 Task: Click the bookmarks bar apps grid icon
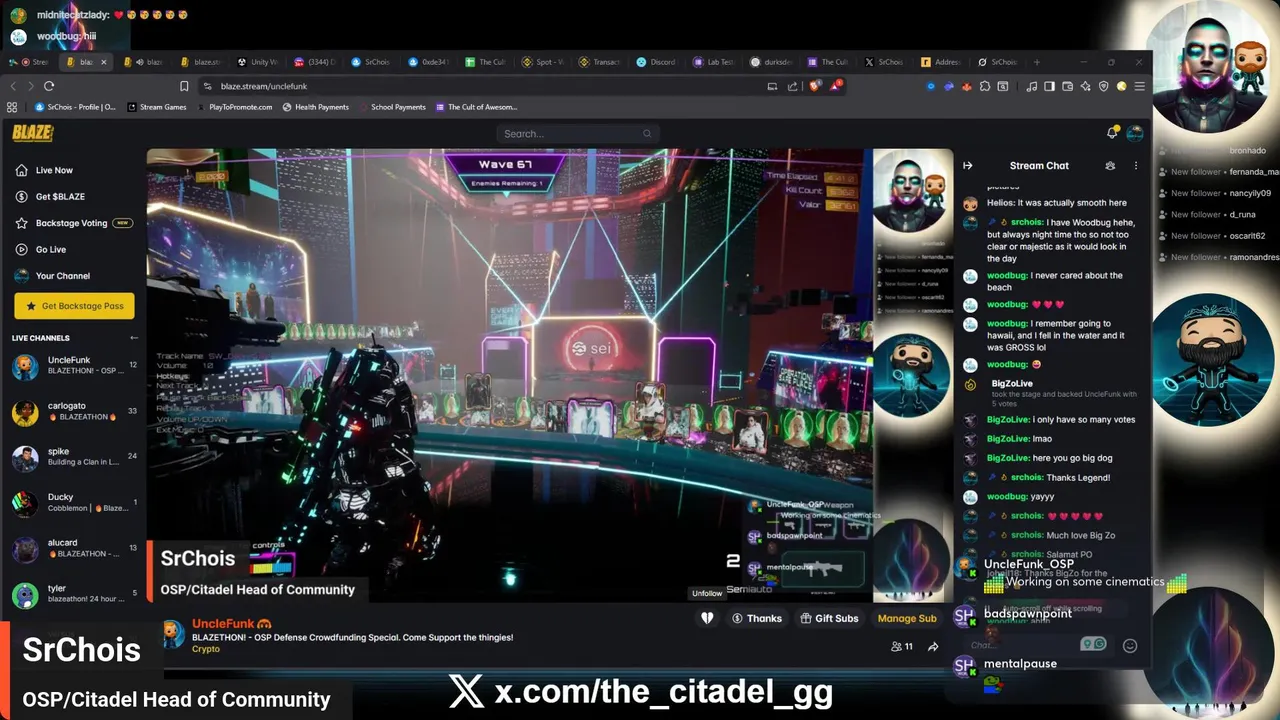12,107
